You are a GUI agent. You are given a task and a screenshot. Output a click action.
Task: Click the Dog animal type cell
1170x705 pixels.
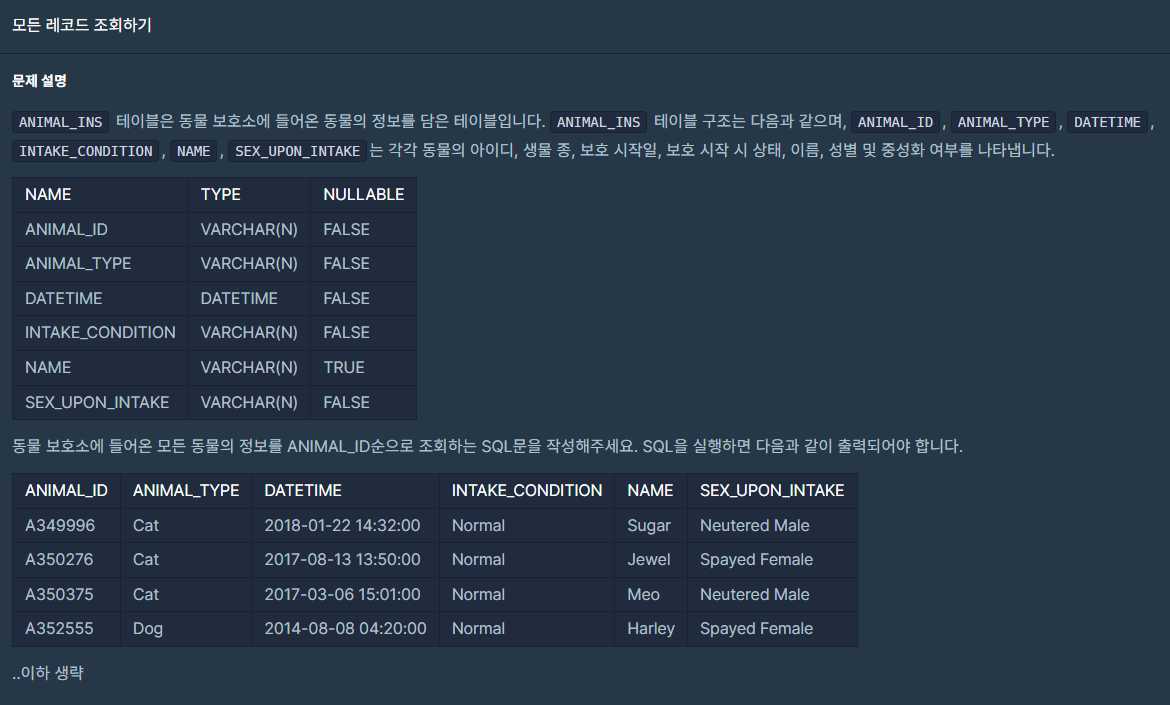click(148, 628)
